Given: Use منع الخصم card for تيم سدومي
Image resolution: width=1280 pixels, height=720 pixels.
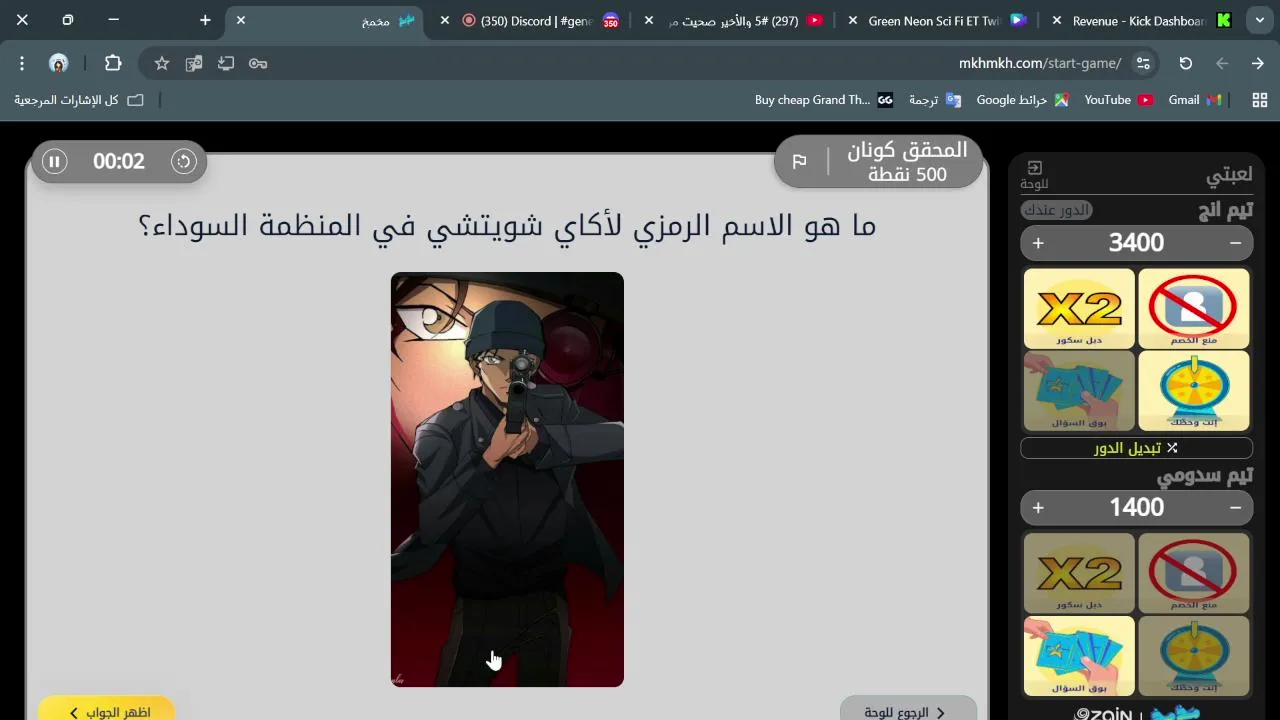Looking at the screenshot, I should click(1194, 573).
